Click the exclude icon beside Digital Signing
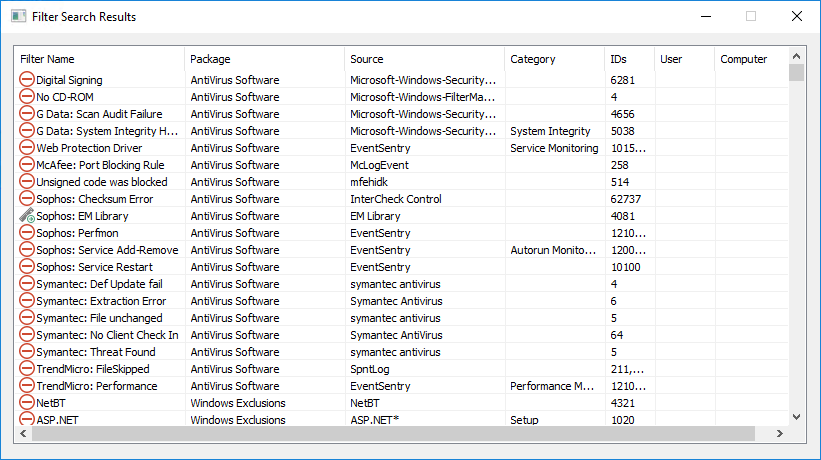The height and width of the screenshot is (460, 821). point(27,79)
